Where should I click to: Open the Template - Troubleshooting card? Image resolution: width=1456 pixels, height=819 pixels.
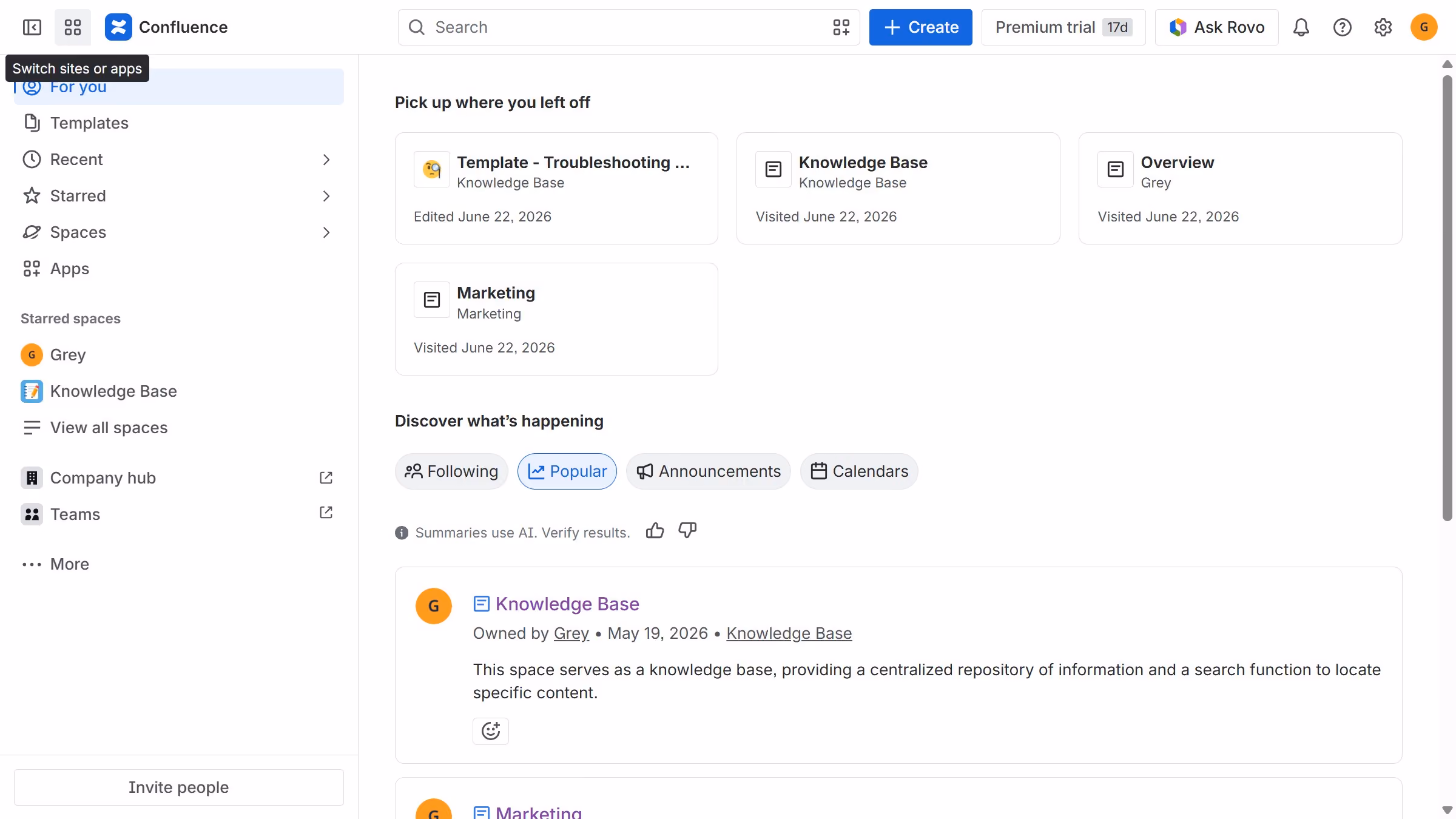(x=556, y=189)
